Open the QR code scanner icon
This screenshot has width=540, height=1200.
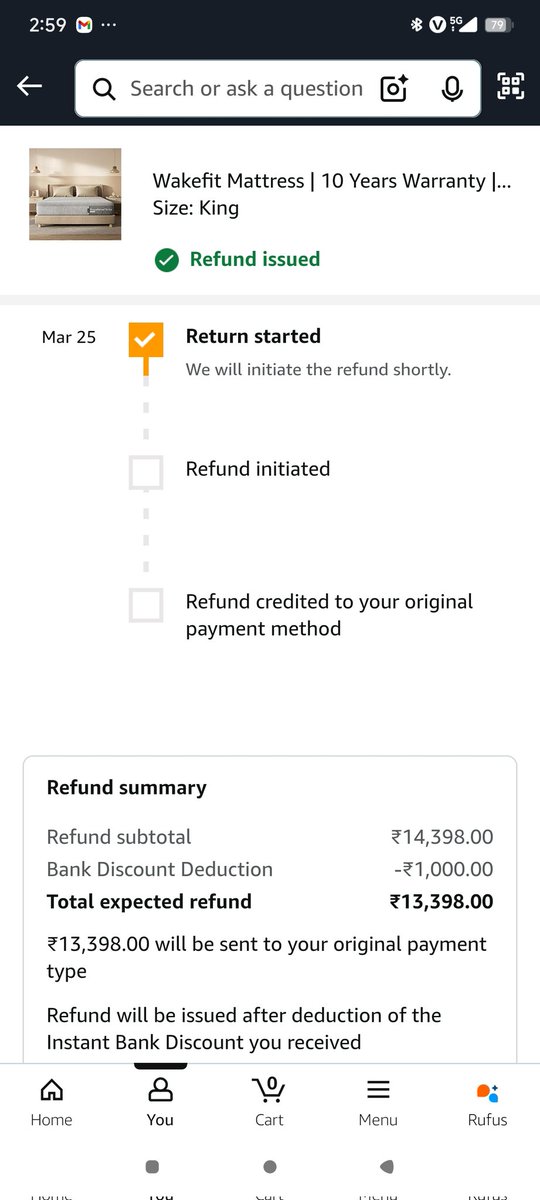[x=511, y=87]
